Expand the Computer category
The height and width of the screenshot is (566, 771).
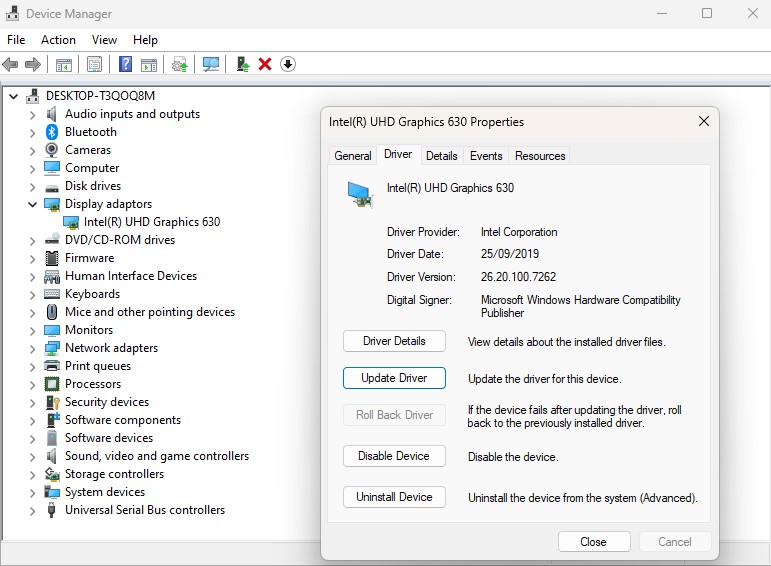coord(32,168)
